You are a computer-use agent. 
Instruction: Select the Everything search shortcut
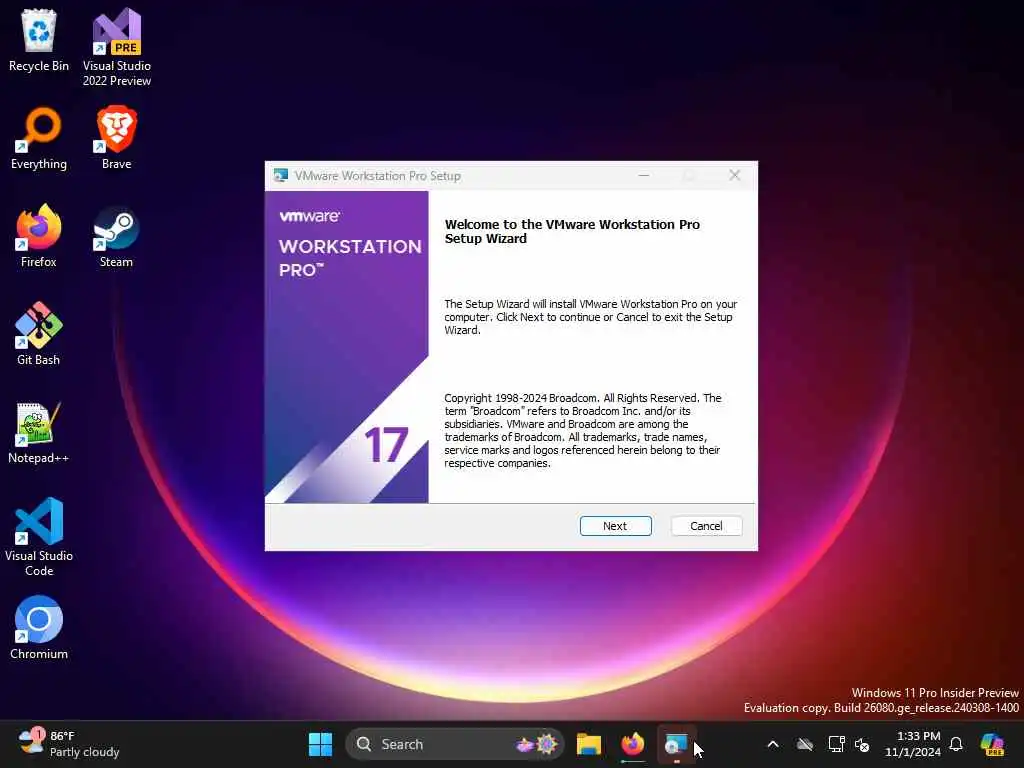tap(39, 138)
